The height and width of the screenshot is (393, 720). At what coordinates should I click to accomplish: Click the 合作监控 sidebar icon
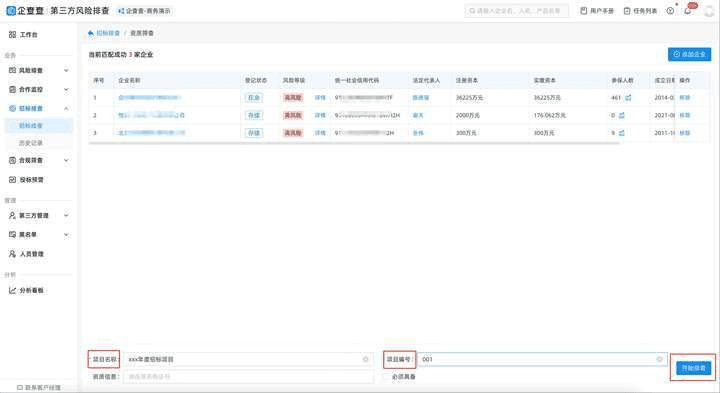pyautogui.click(x=12, y=90)
